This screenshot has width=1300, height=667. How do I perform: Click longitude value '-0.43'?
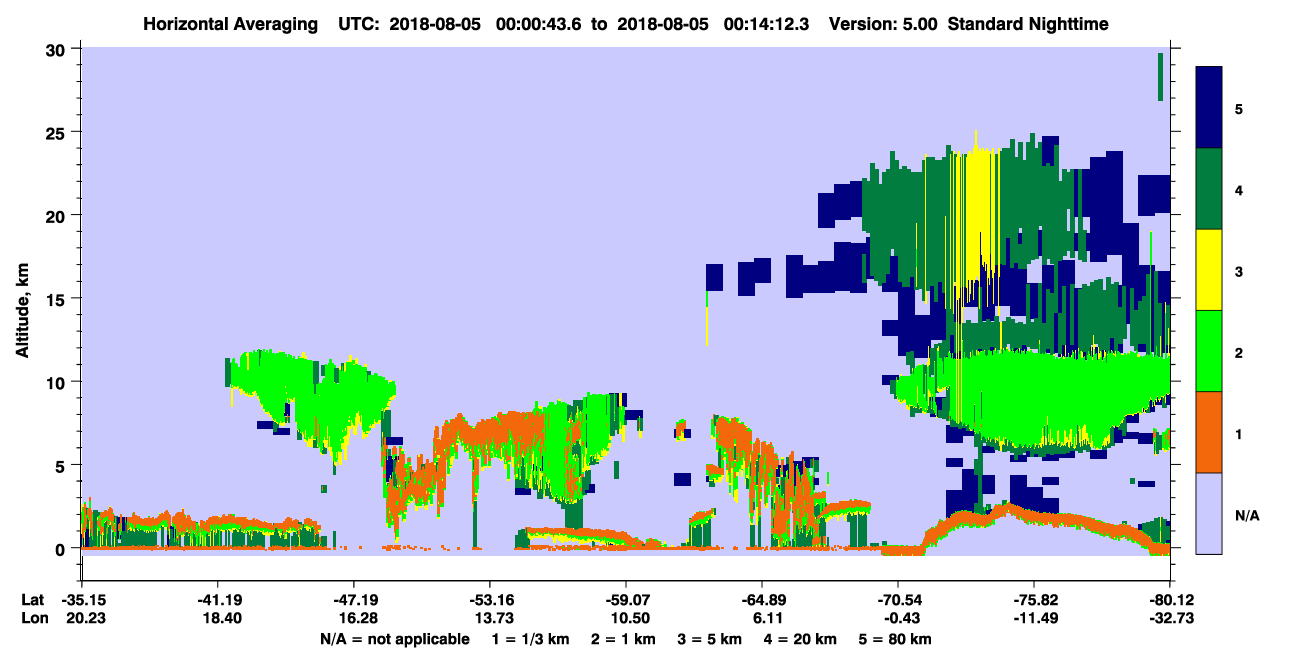(898, 619)
